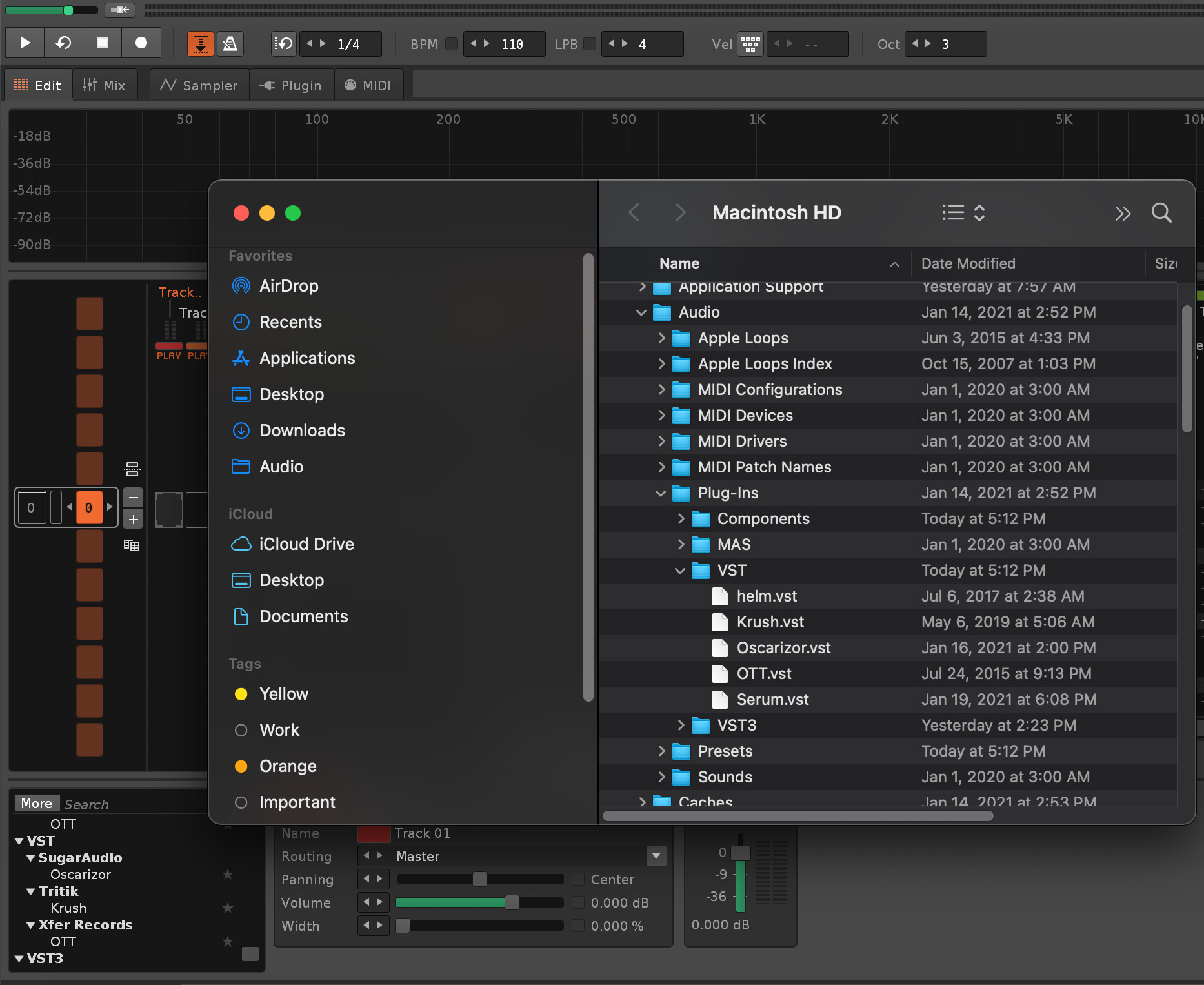Toggle the metronome icon
The image size is (1204, 985).
click(230, 44)
